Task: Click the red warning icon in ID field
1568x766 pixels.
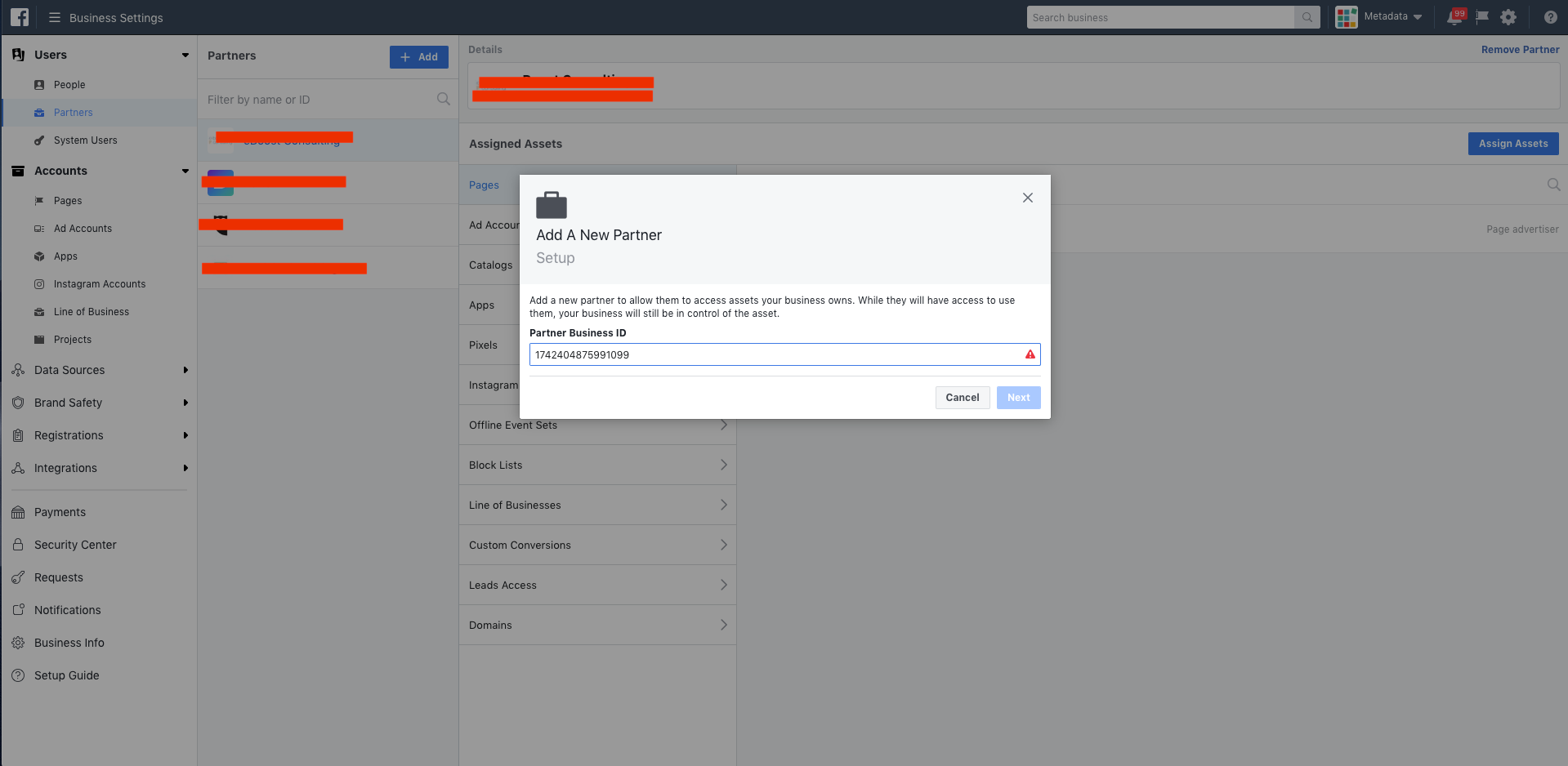Action: coord(1030,354)
